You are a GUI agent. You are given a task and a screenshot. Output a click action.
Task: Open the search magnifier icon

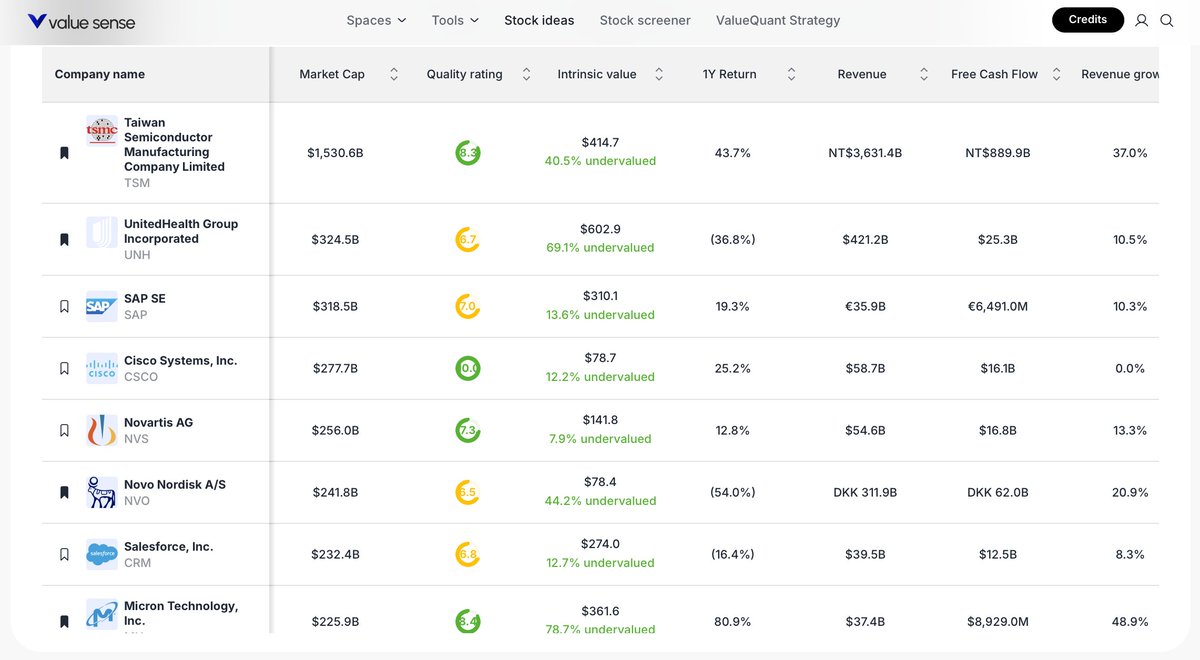pos(1167,20)
